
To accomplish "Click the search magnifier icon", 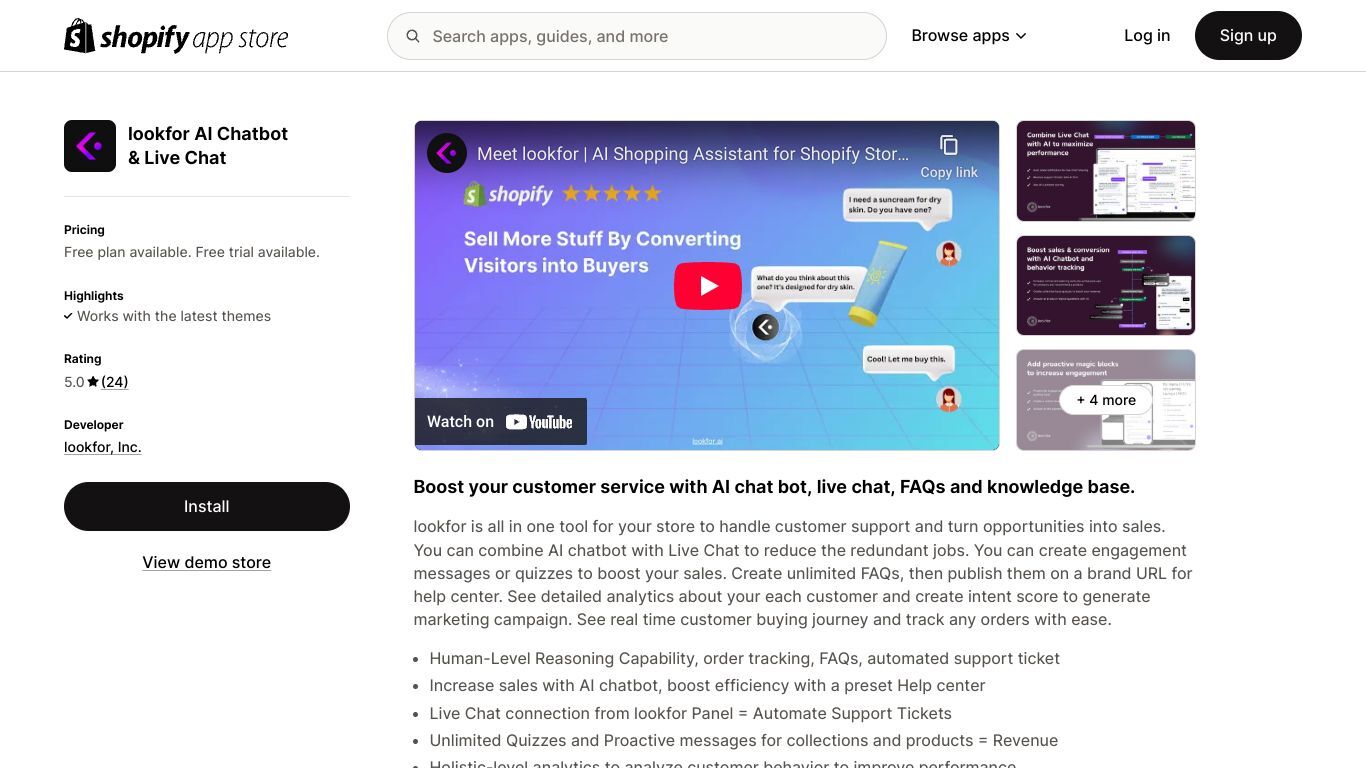I will click(x=413, y=36).
